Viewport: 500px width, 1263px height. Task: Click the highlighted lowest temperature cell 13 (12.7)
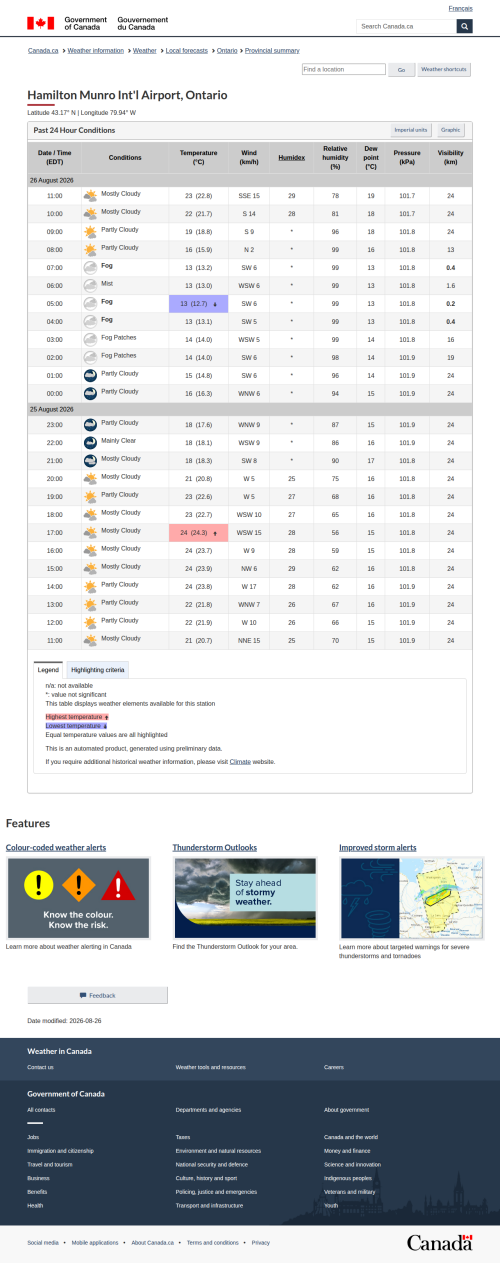click(x=199, y=303)
